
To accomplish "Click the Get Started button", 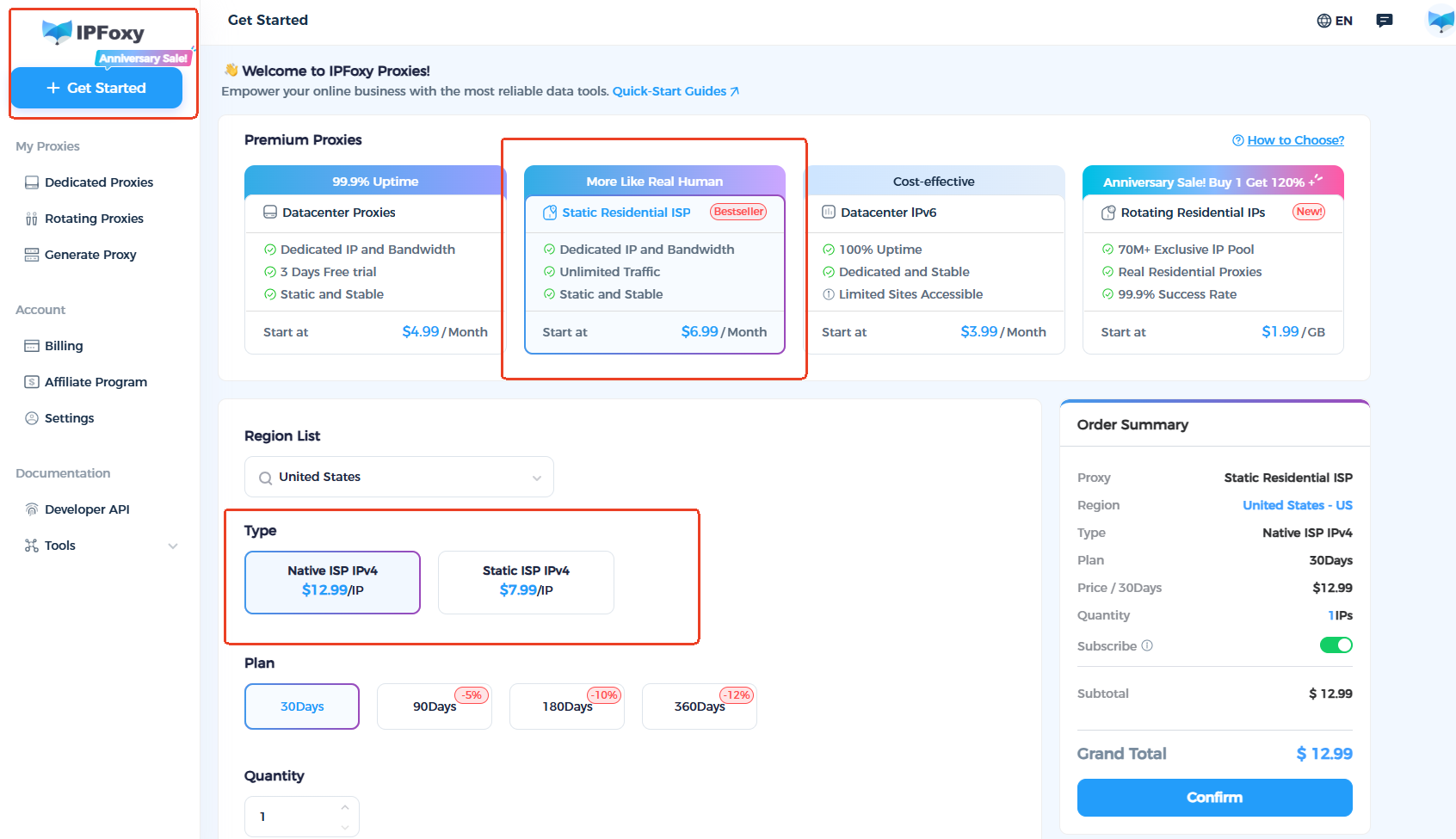I will pos(96,88).
